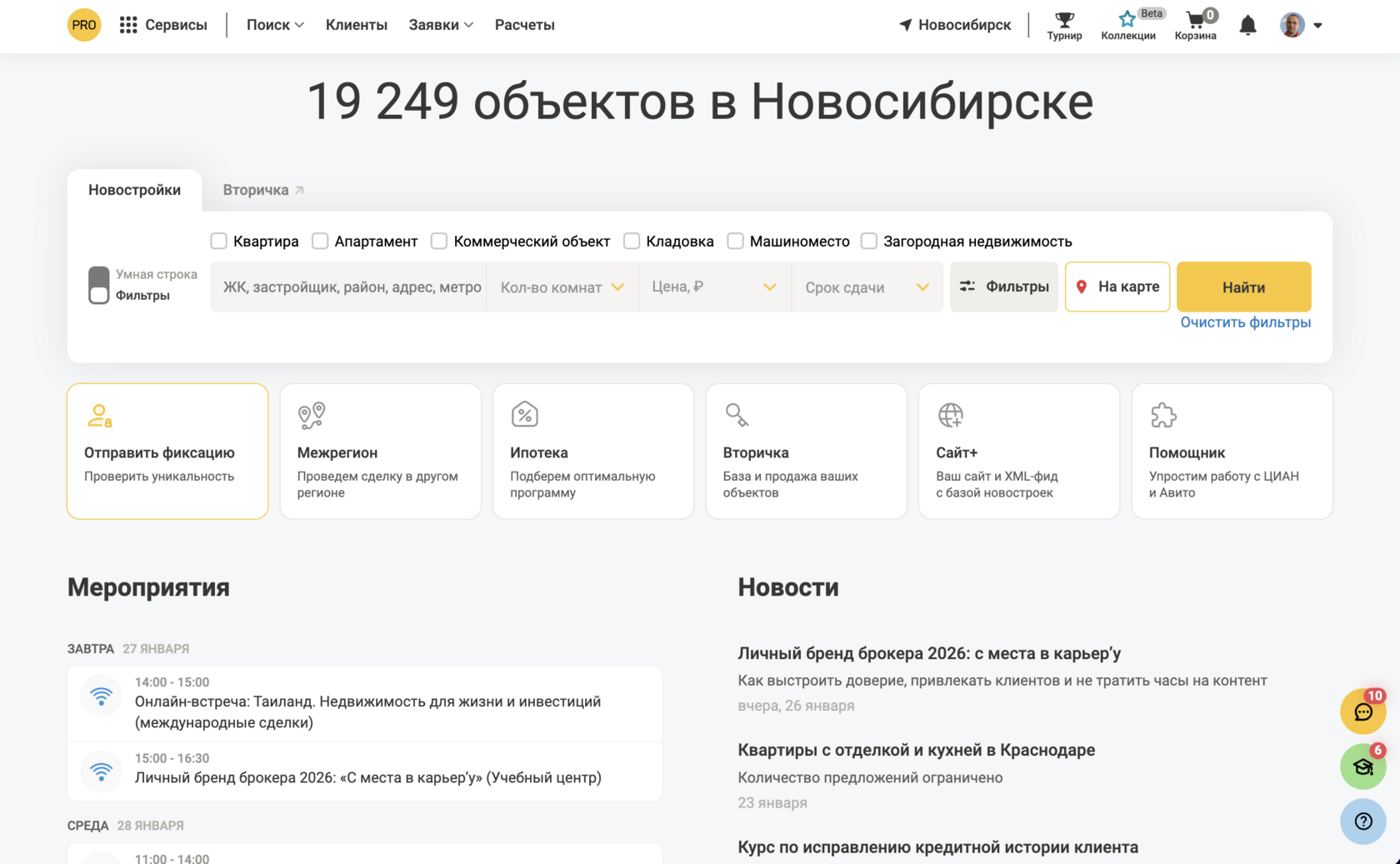Click the wifi icon for Личный бренд брокера event
Viewport: 1400px width, 864px height.
pos(102,772)
